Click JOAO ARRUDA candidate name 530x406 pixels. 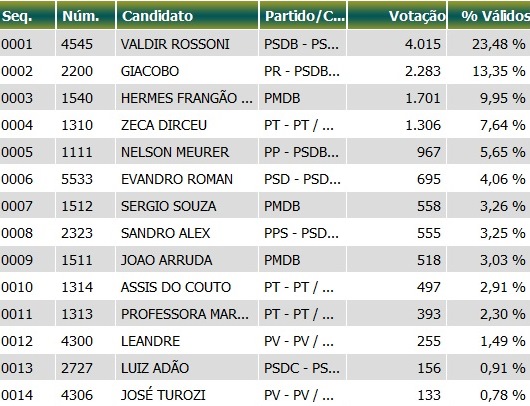coord(166,260)
